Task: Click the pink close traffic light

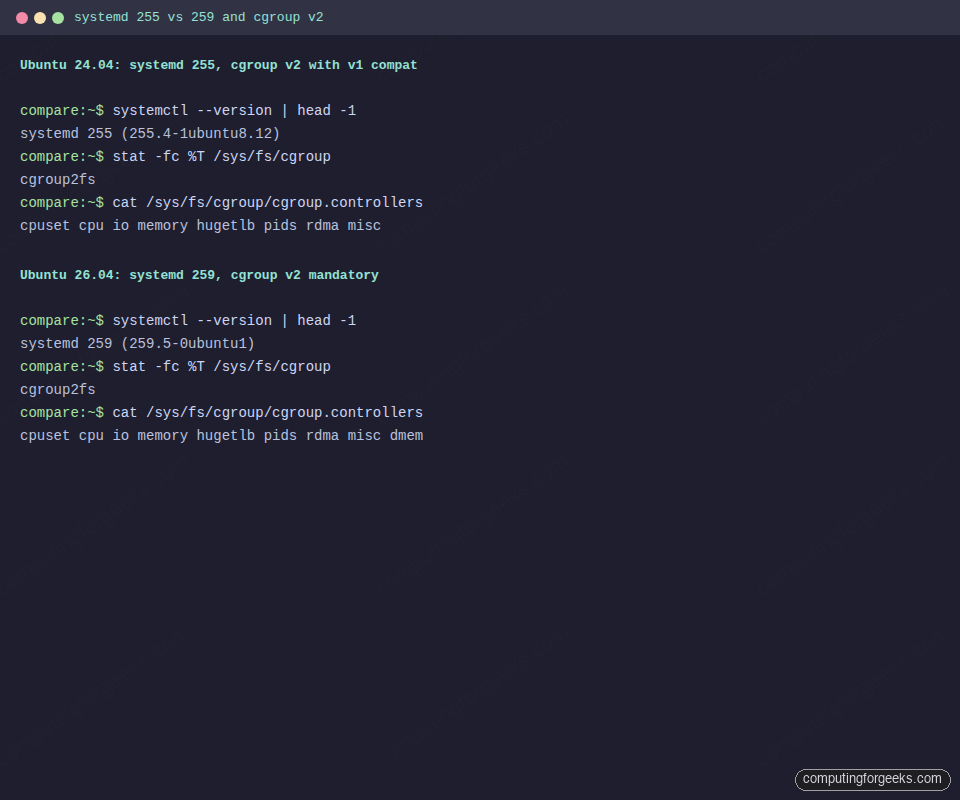Action: [x=22, y=17]
